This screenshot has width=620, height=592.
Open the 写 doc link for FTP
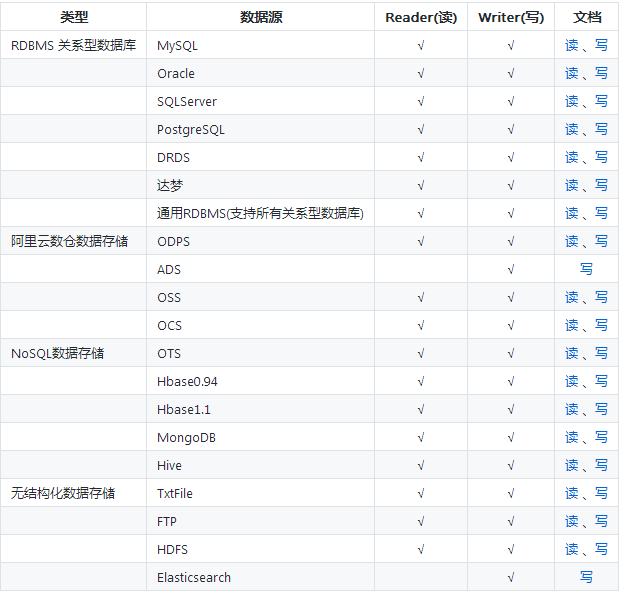pyautogui.click(x=601, y=521)
